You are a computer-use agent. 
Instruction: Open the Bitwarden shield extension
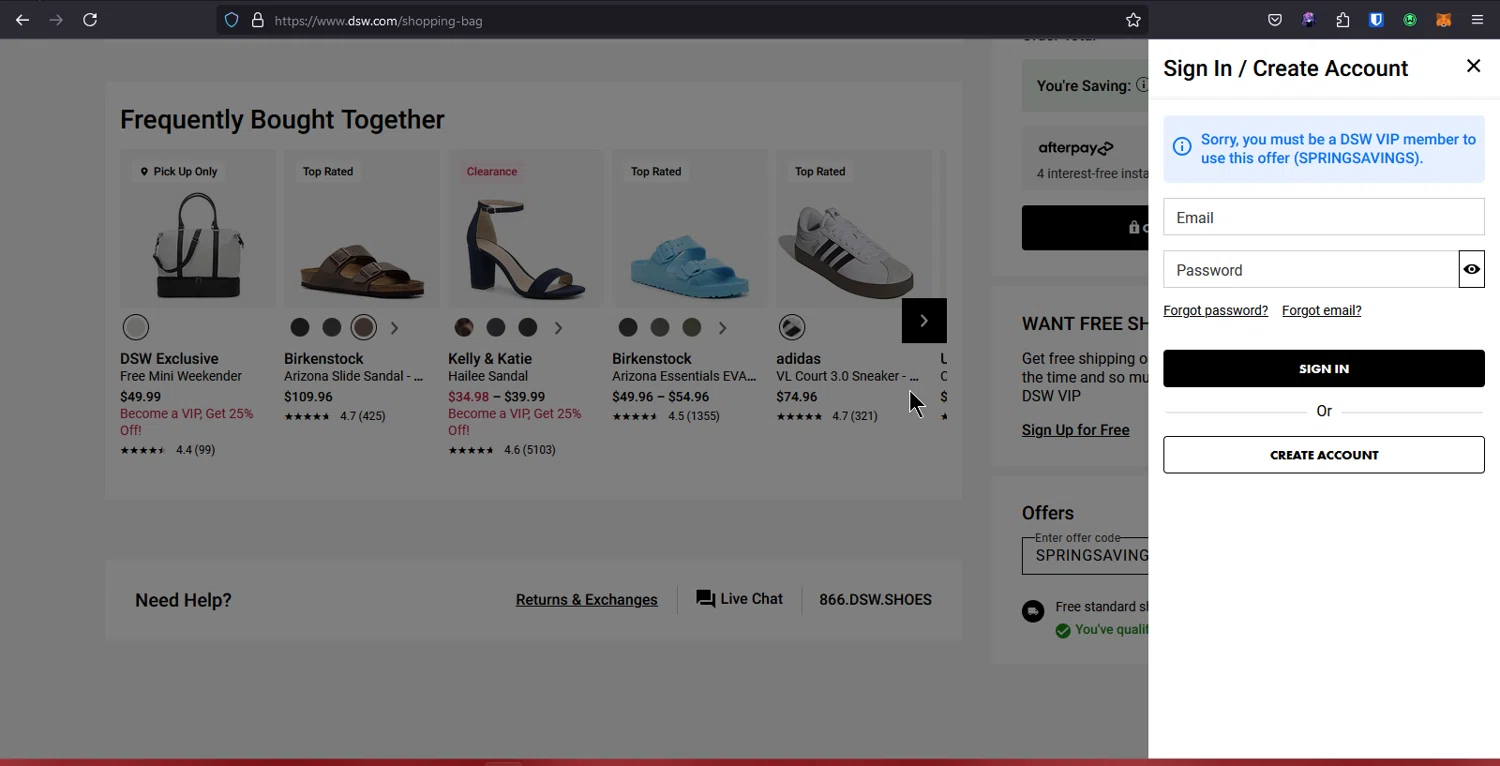1376,20
